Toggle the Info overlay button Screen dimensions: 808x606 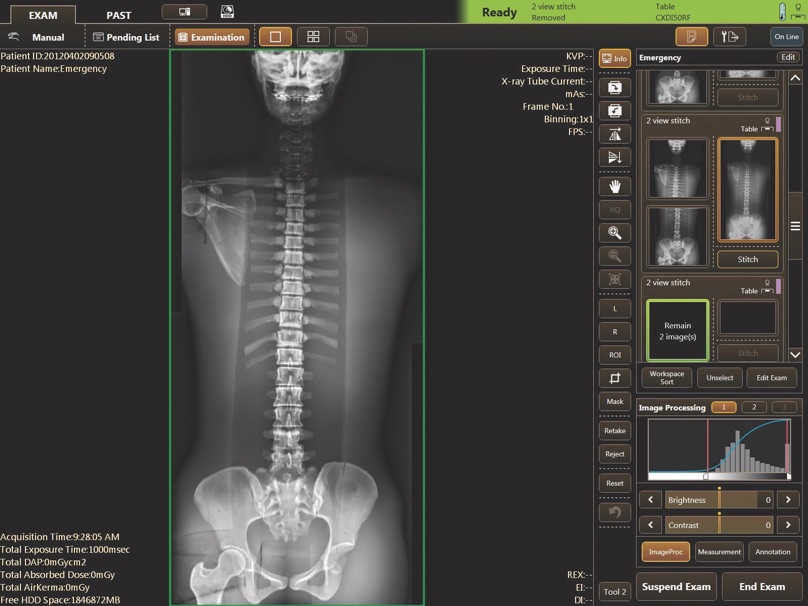point(614,59)
